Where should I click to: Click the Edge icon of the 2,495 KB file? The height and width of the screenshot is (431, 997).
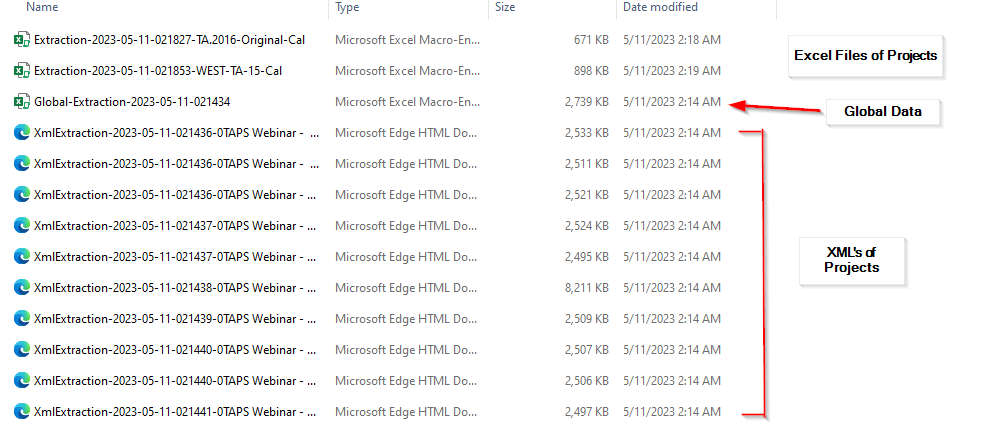click(21, 256)
